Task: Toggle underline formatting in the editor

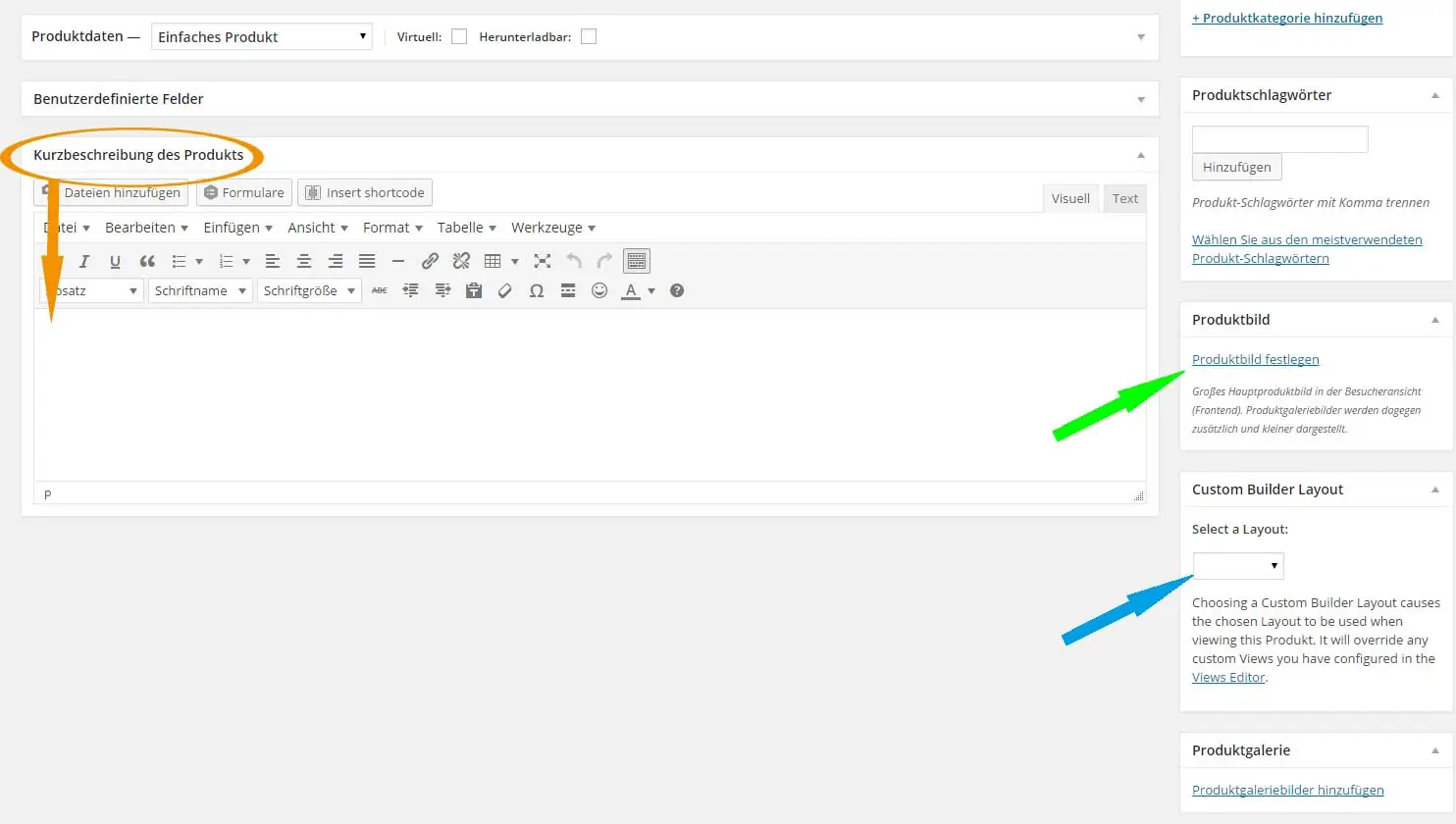Action: (115, 261)
